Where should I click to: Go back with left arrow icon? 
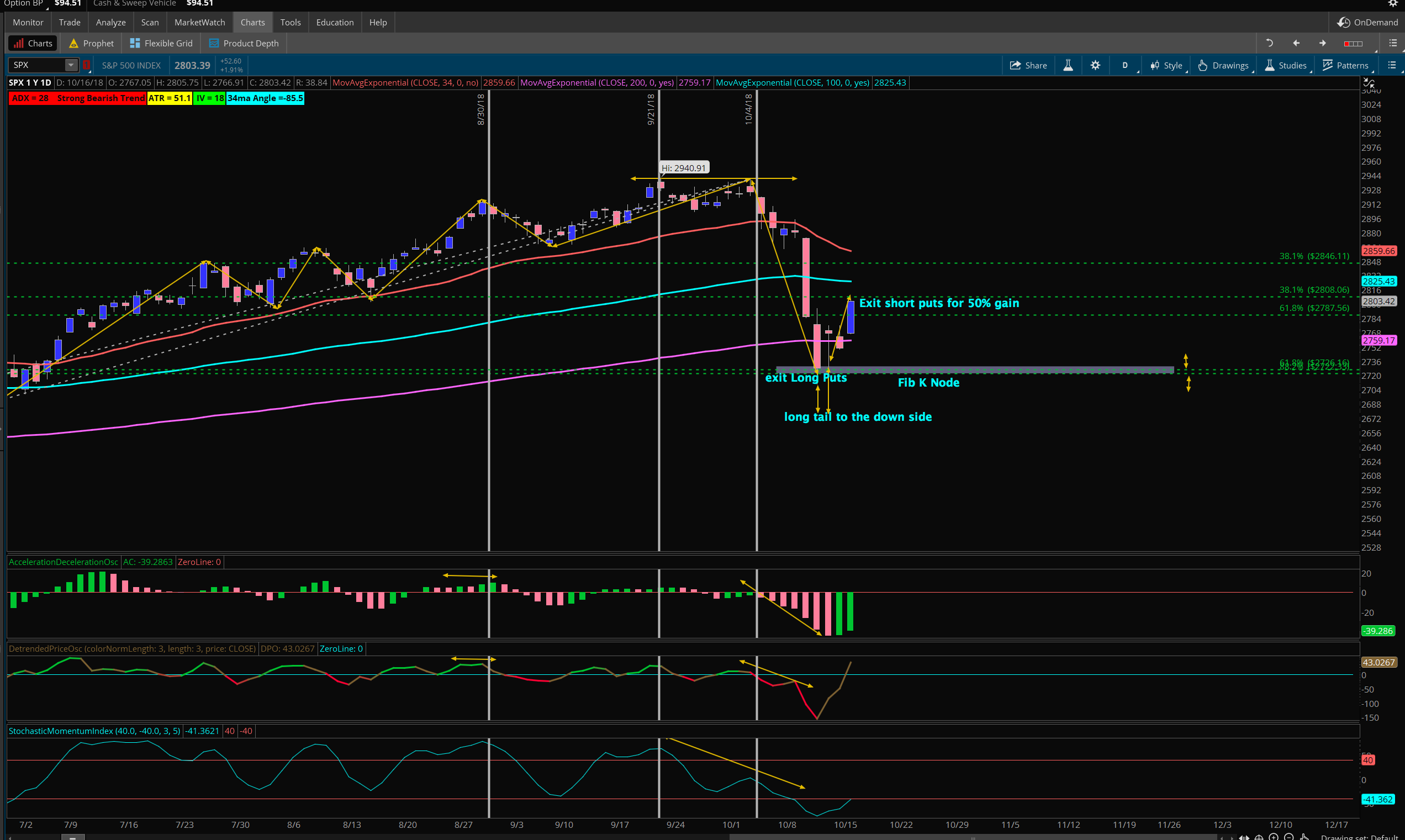(x=1296, y=43)
